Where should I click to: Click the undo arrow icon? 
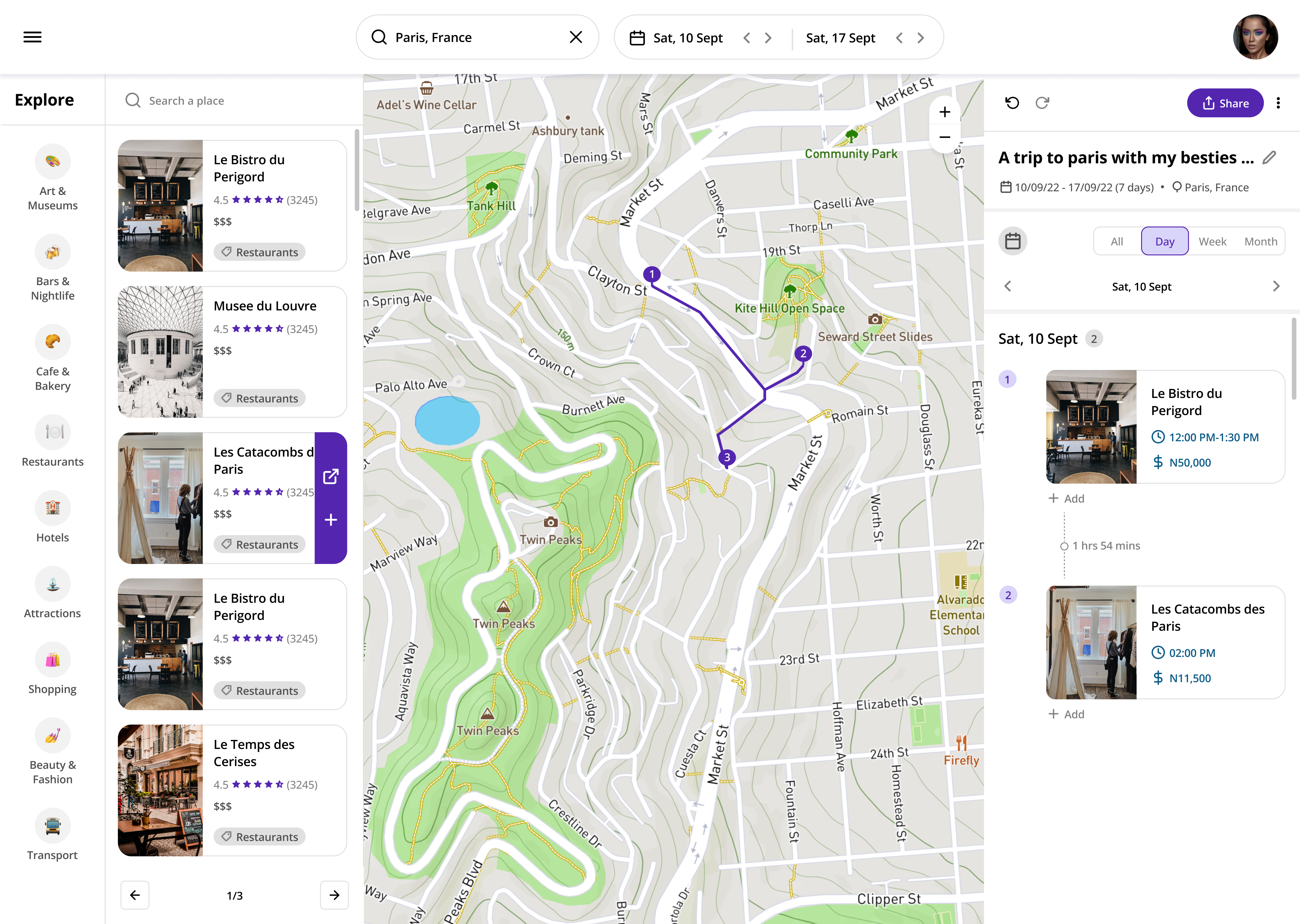point(1012,103)
